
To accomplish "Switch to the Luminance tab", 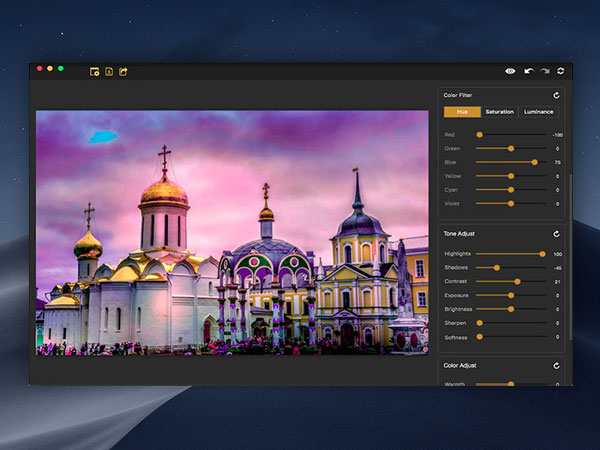I will click(x=538, y=112).
